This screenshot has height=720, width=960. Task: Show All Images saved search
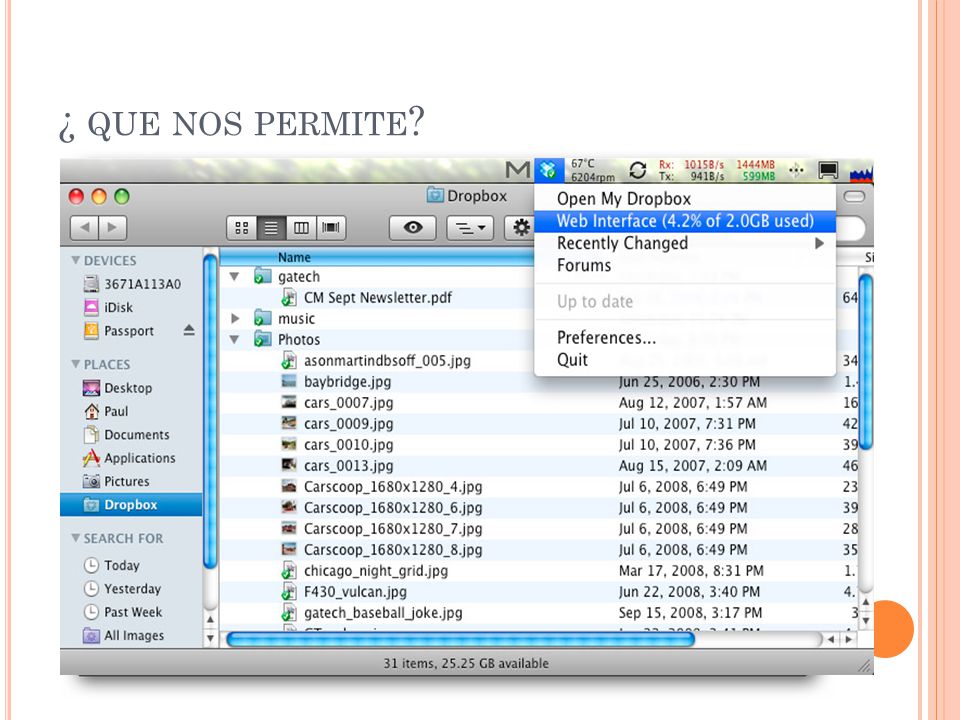tap(124, 636)
